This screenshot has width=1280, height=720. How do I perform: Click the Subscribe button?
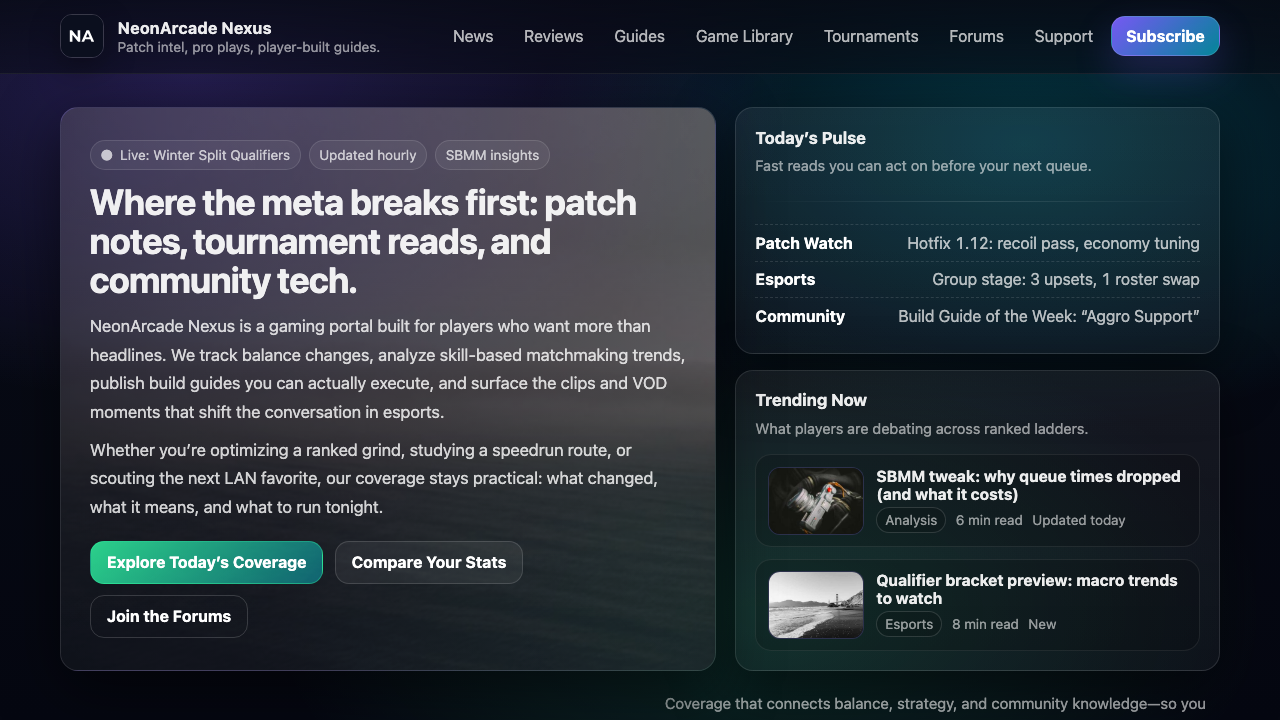1165,36
